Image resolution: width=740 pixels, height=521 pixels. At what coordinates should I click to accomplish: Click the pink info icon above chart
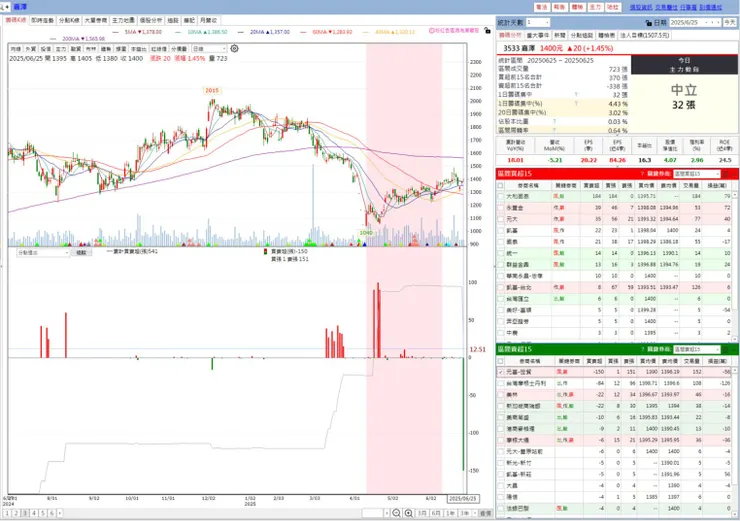click(431, 30)
